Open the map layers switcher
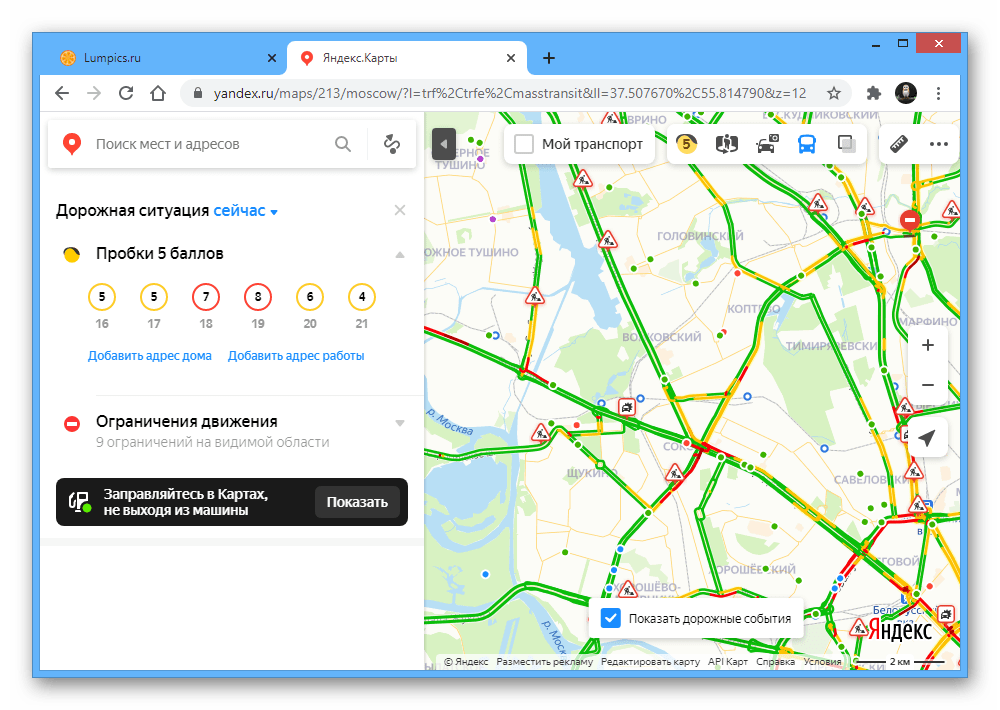Screen dimensions: 1000x710 pyautogui.click(x=846, y=144)
